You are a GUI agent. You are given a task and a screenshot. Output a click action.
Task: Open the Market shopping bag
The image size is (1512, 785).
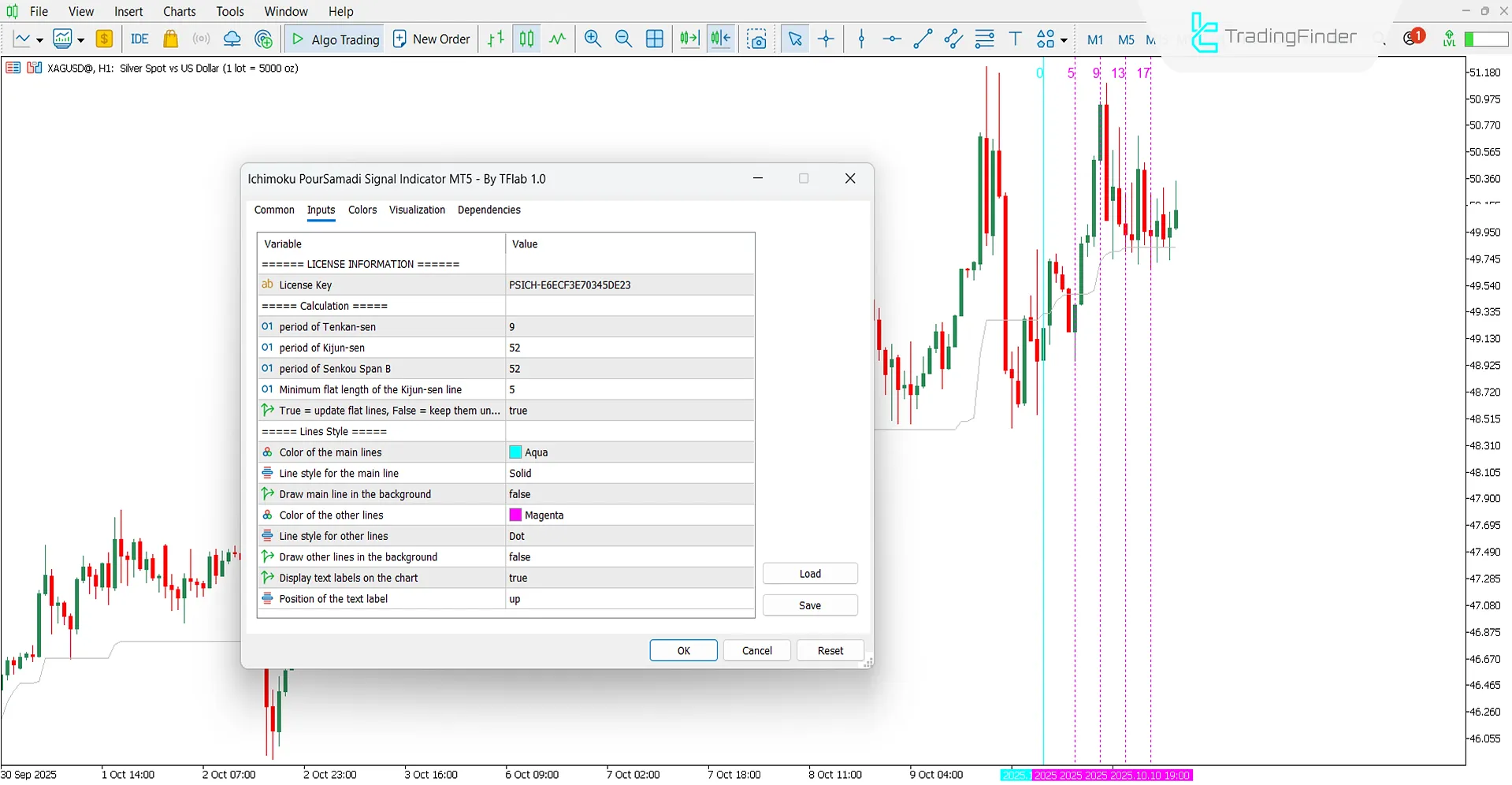click(x=170, y=39)
